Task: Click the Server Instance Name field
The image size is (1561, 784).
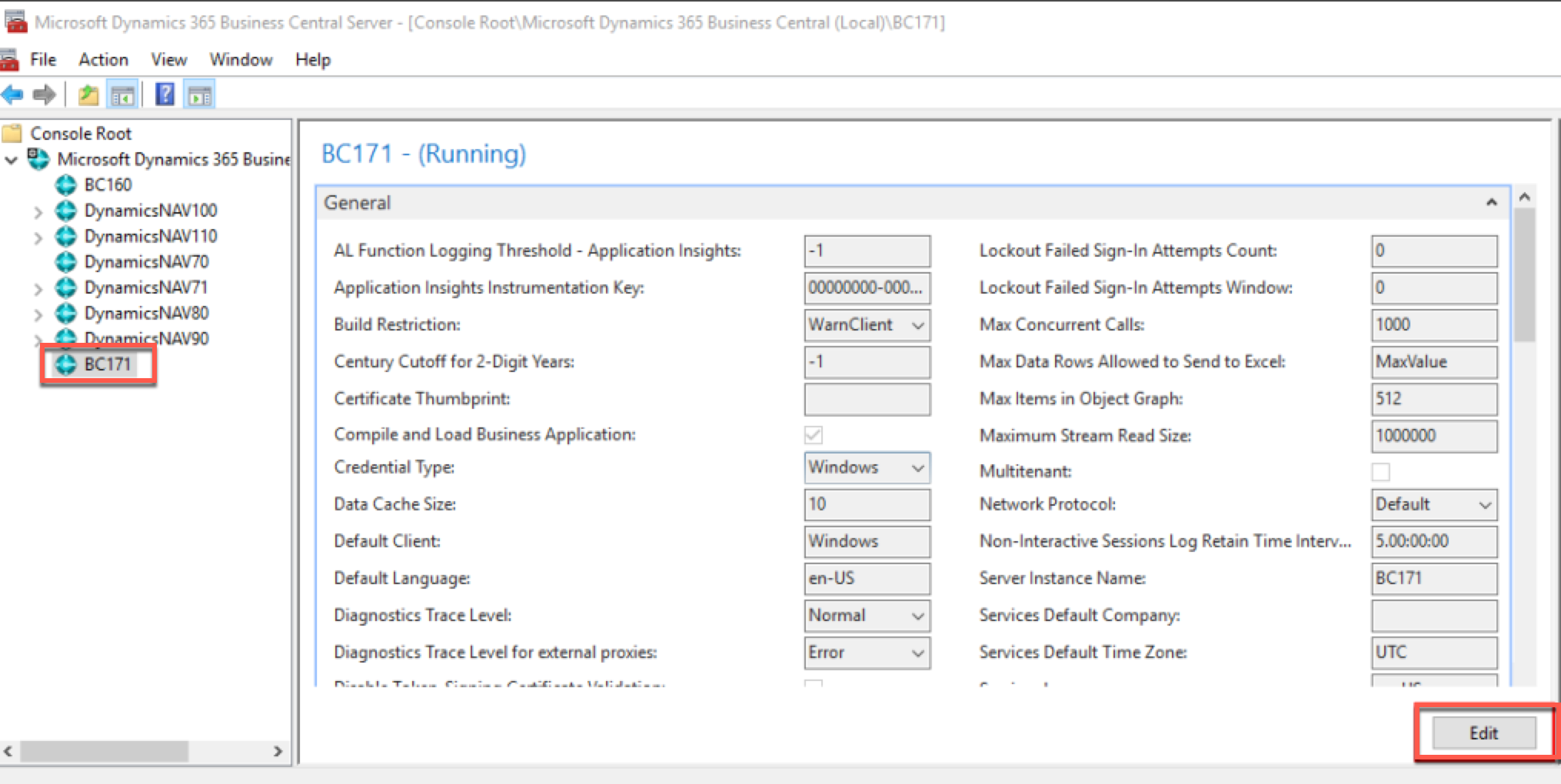Action: coord(1434,578)
